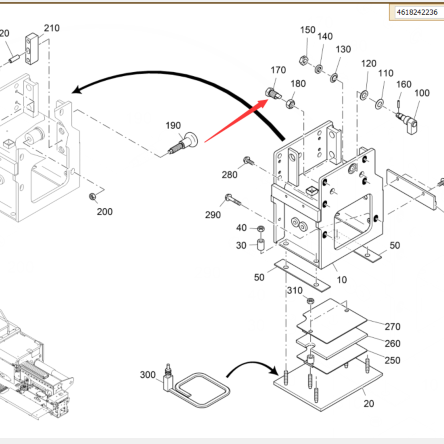Viewport: 444px width, 444px height.
Task: Click the knob-head screw drawing numbered 190
Action: tap(183, 143)
